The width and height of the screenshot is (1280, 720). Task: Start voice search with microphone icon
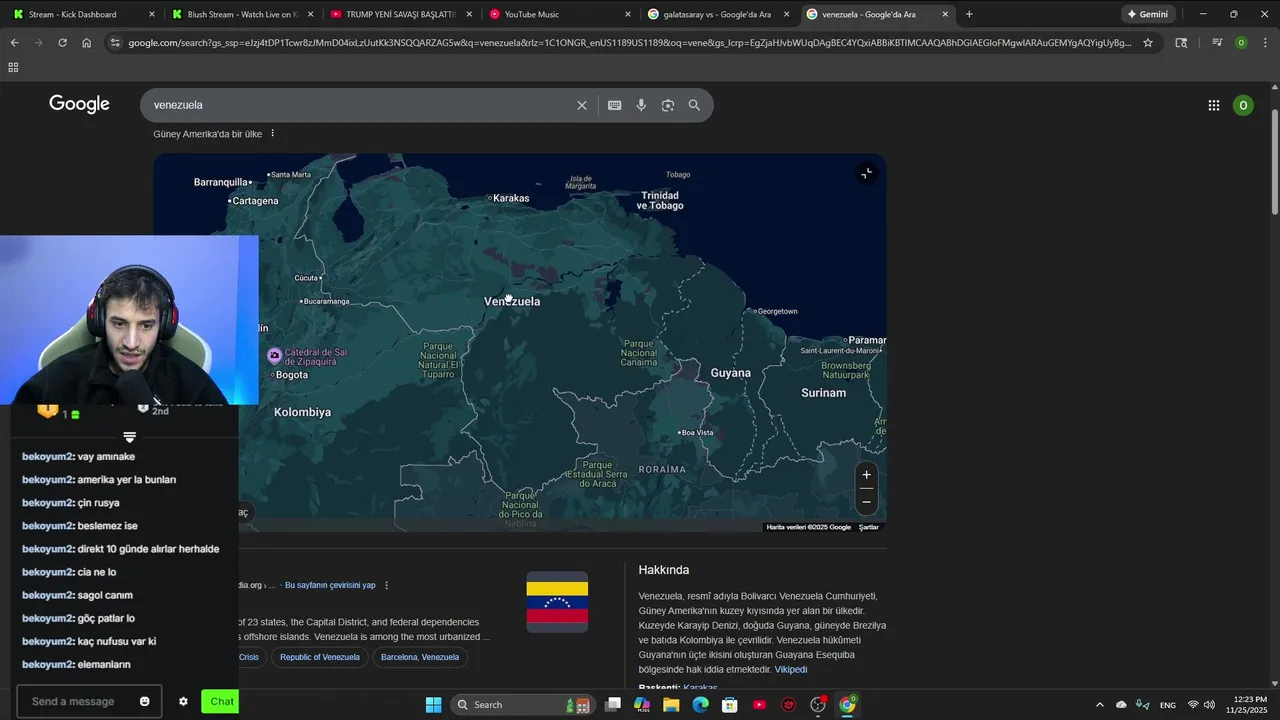coord(641,105)
